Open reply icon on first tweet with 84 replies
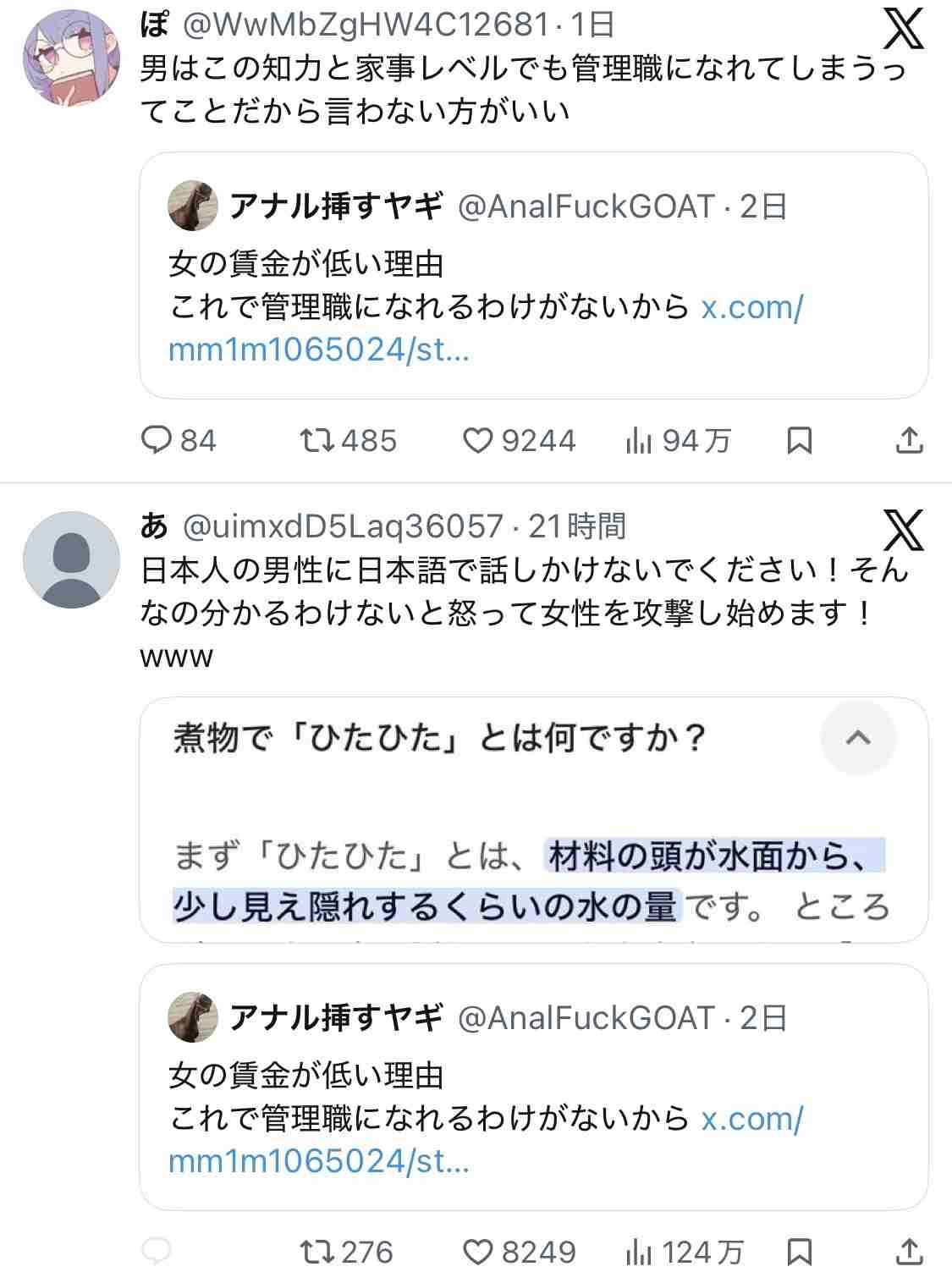The height and width of the screenshot is (1272, 952). [156, 440]
